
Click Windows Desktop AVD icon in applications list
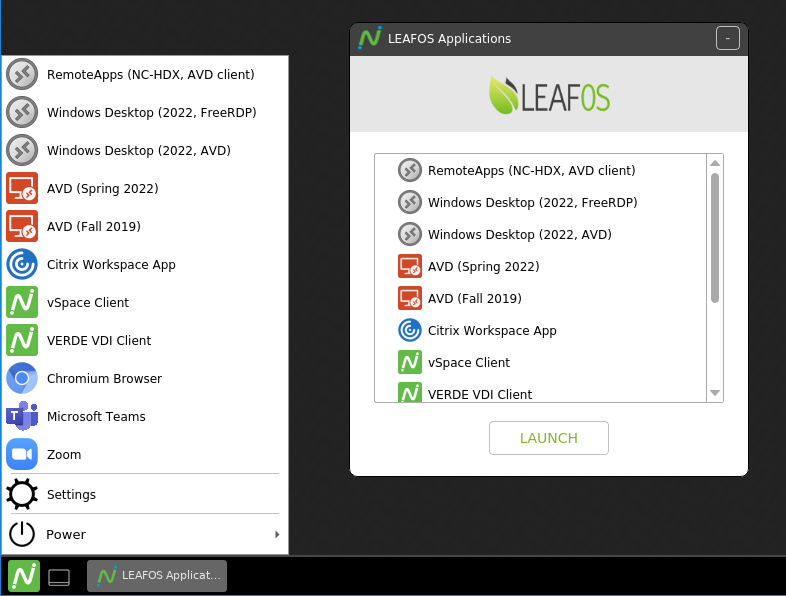410,235
